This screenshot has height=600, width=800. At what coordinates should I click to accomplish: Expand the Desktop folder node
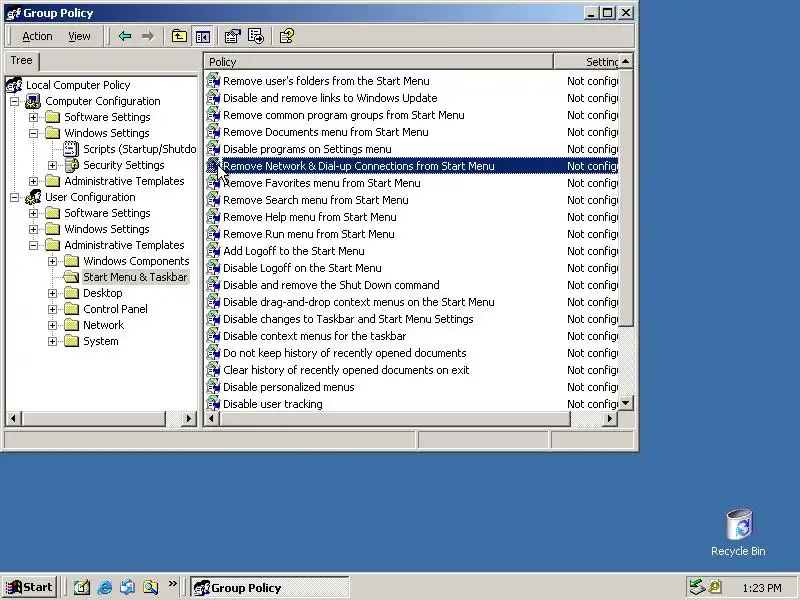pos(53,293)
